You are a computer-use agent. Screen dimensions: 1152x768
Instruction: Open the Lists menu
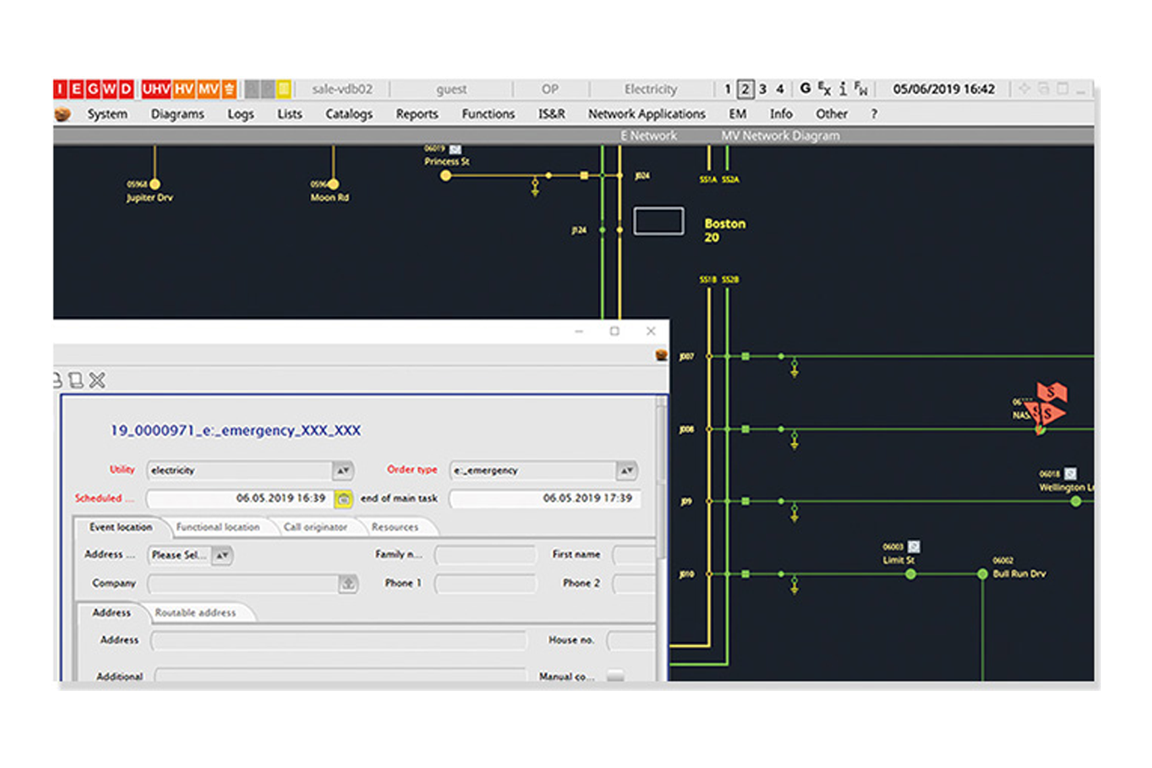point(289,114)
